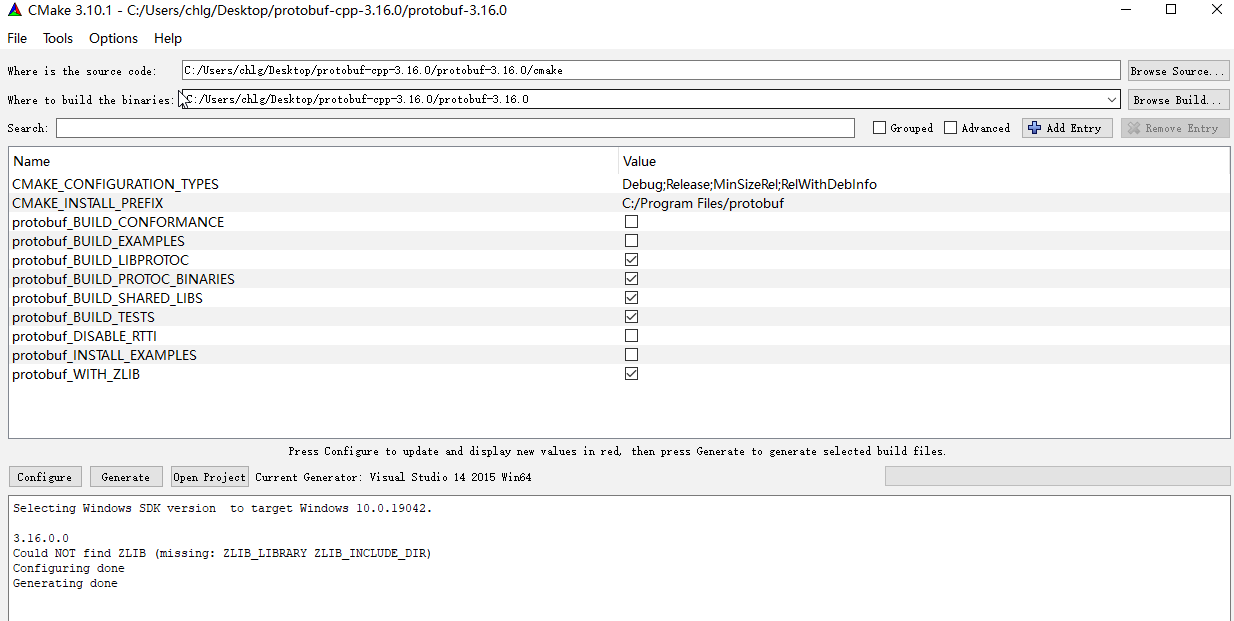Select the protobuf_DISABLE_RTTI name cell
1234x621 pixels.
pyautogui.click(x=84, y=336)
